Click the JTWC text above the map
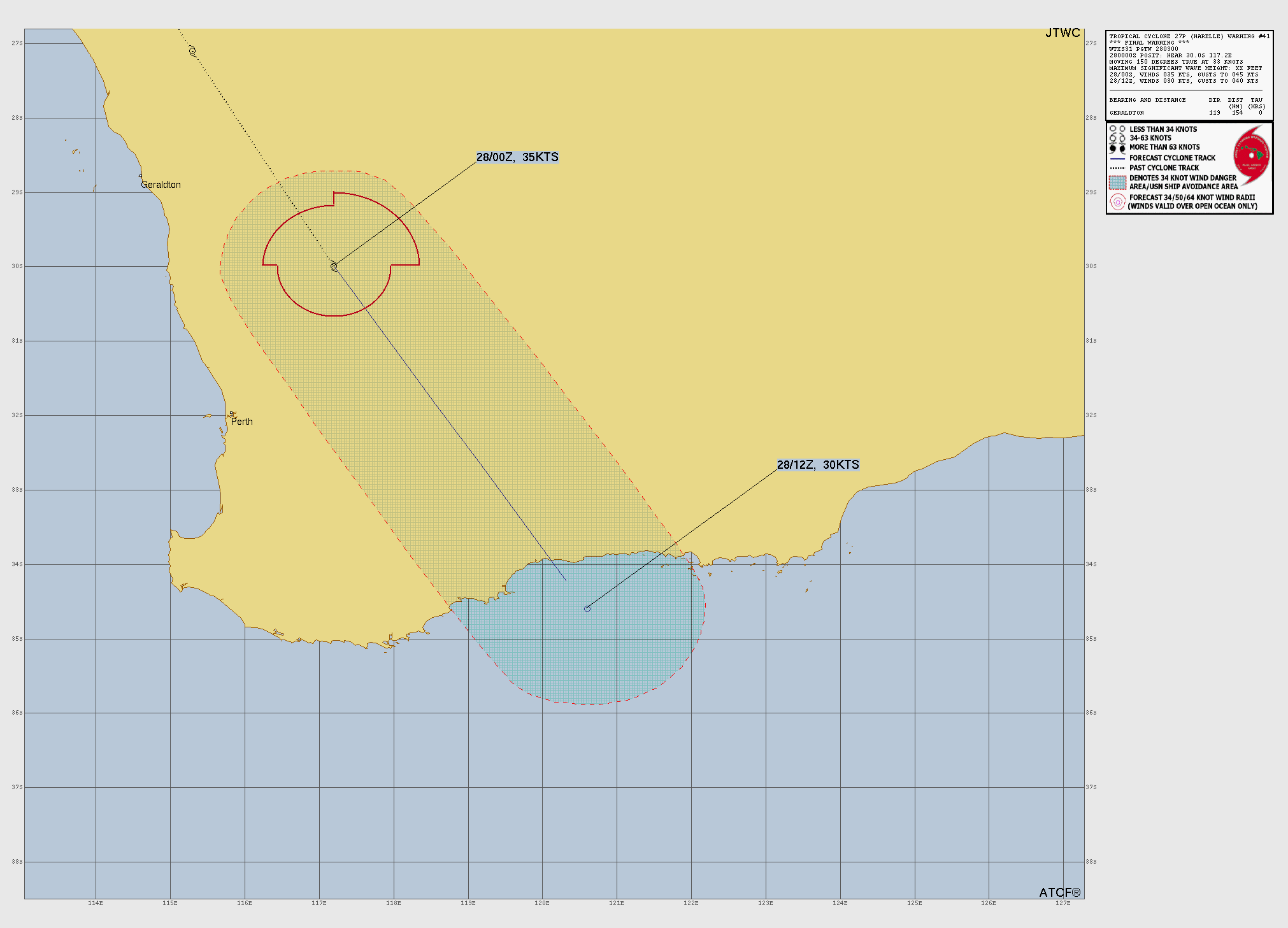Viewport: 1288px width, 928px height. (x=1063, y=33)
